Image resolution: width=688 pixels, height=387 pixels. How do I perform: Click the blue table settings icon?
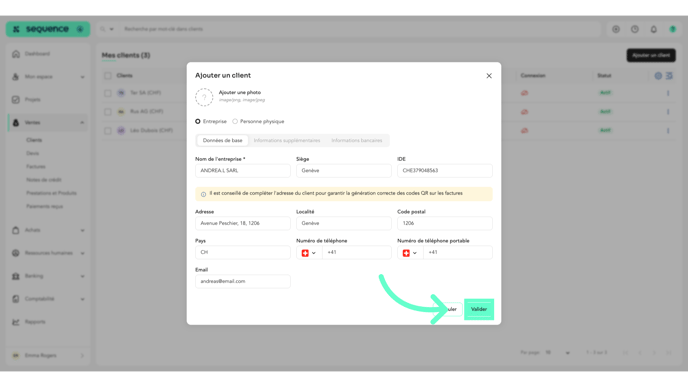(x=658, y=76)
